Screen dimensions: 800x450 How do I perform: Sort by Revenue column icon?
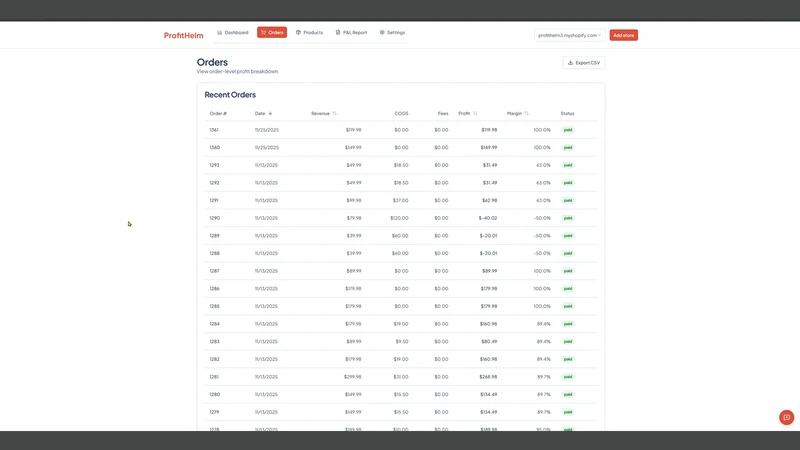(x=335, y=113)
